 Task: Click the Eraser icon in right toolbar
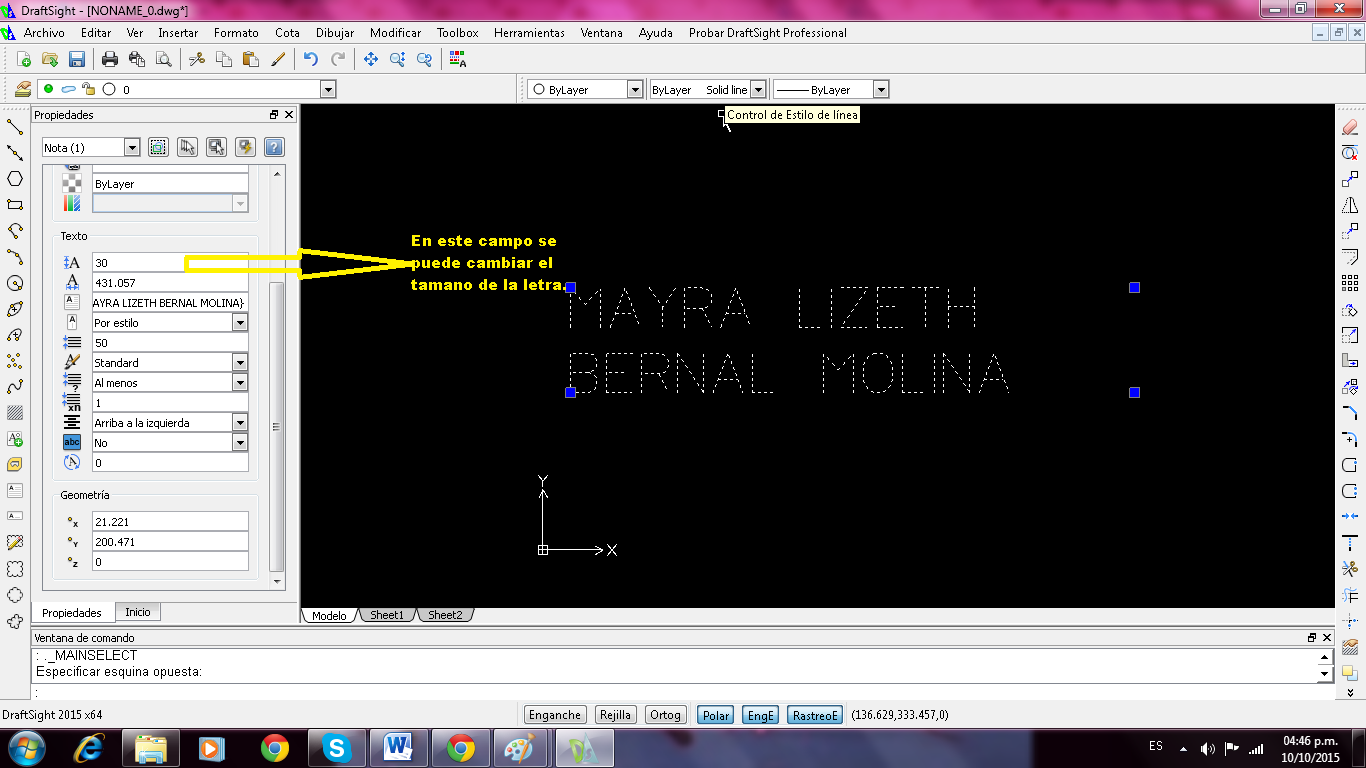tap(1349, 127)
